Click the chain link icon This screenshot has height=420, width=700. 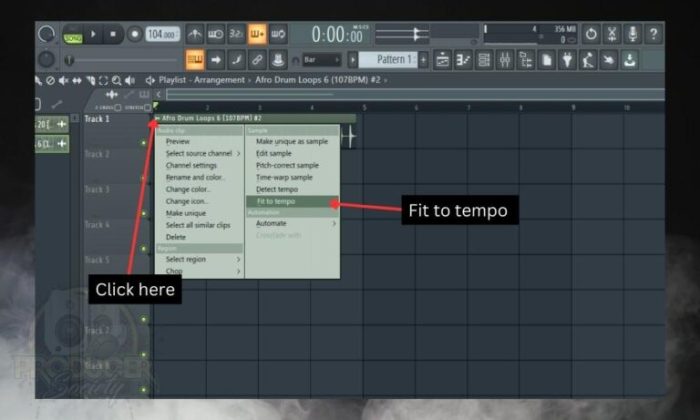(257, 60)
